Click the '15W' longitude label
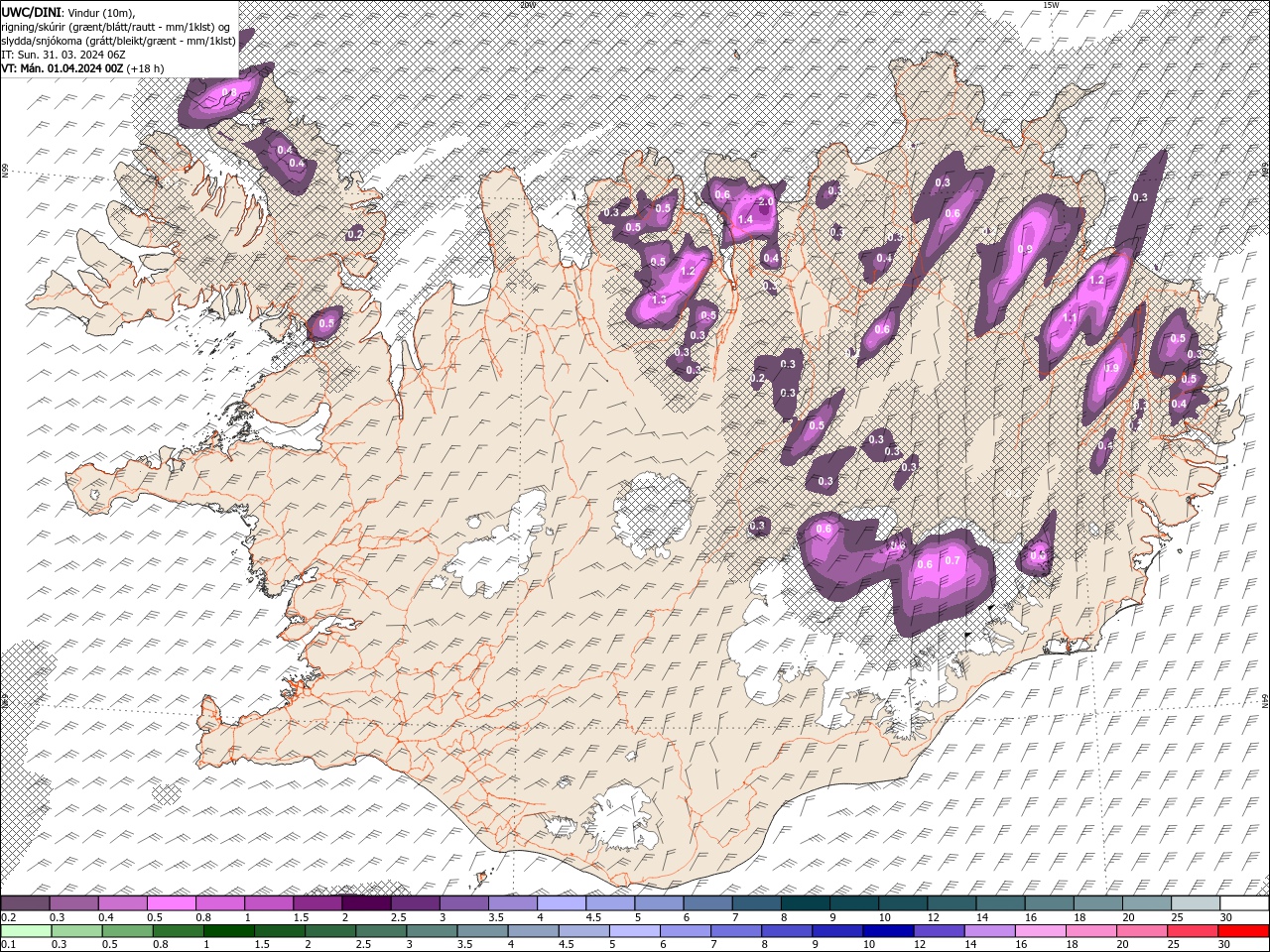 1051,5
